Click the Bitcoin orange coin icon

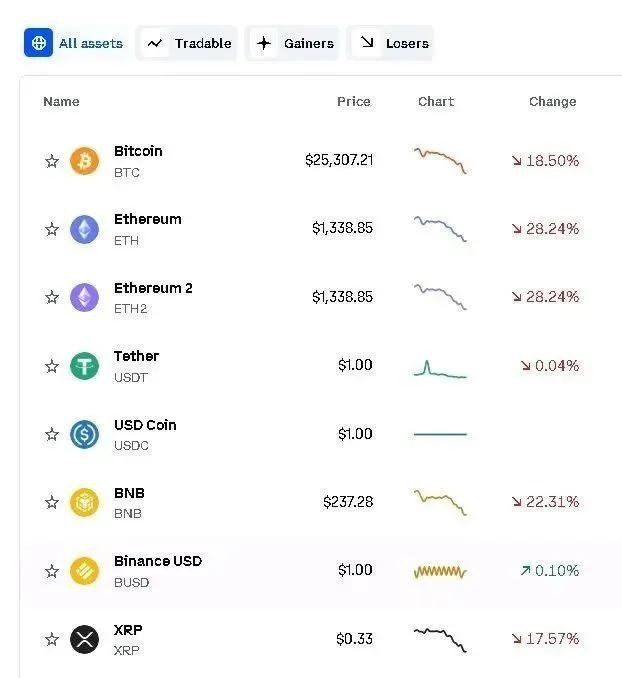tap(84, 161)
